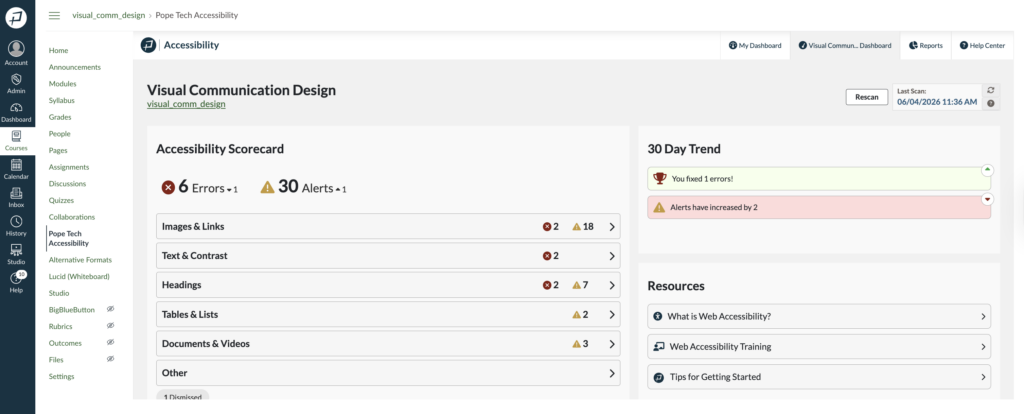
Task: Expand the Other category row
Action: (388, 373)
